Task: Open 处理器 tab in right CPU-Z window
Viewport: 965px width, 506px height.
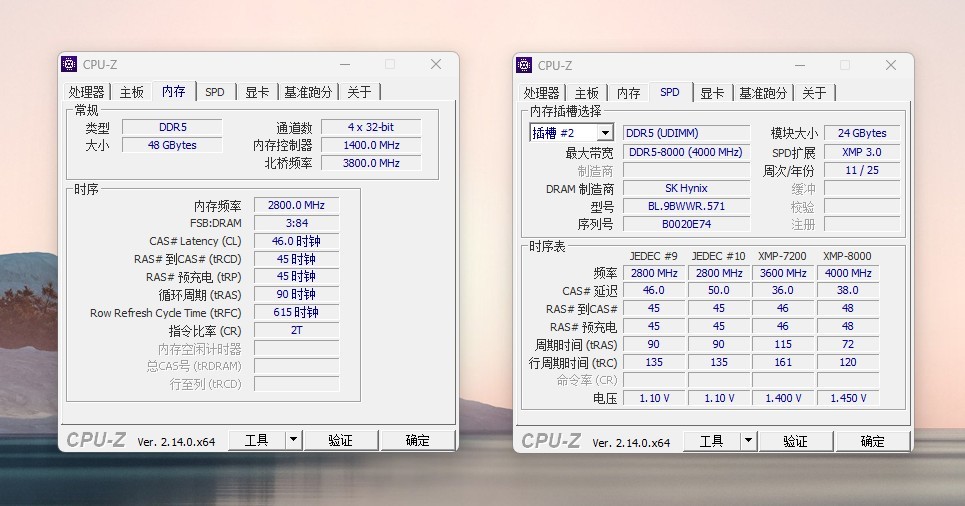Action: pos(541,93)
